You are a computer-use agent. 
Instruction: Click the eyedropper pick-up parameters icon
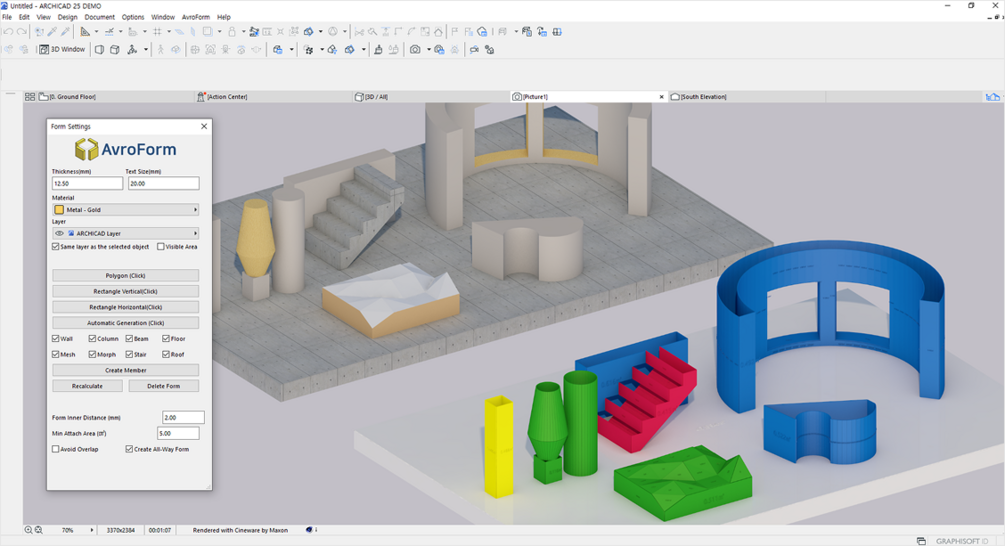[x=52, y=31]
